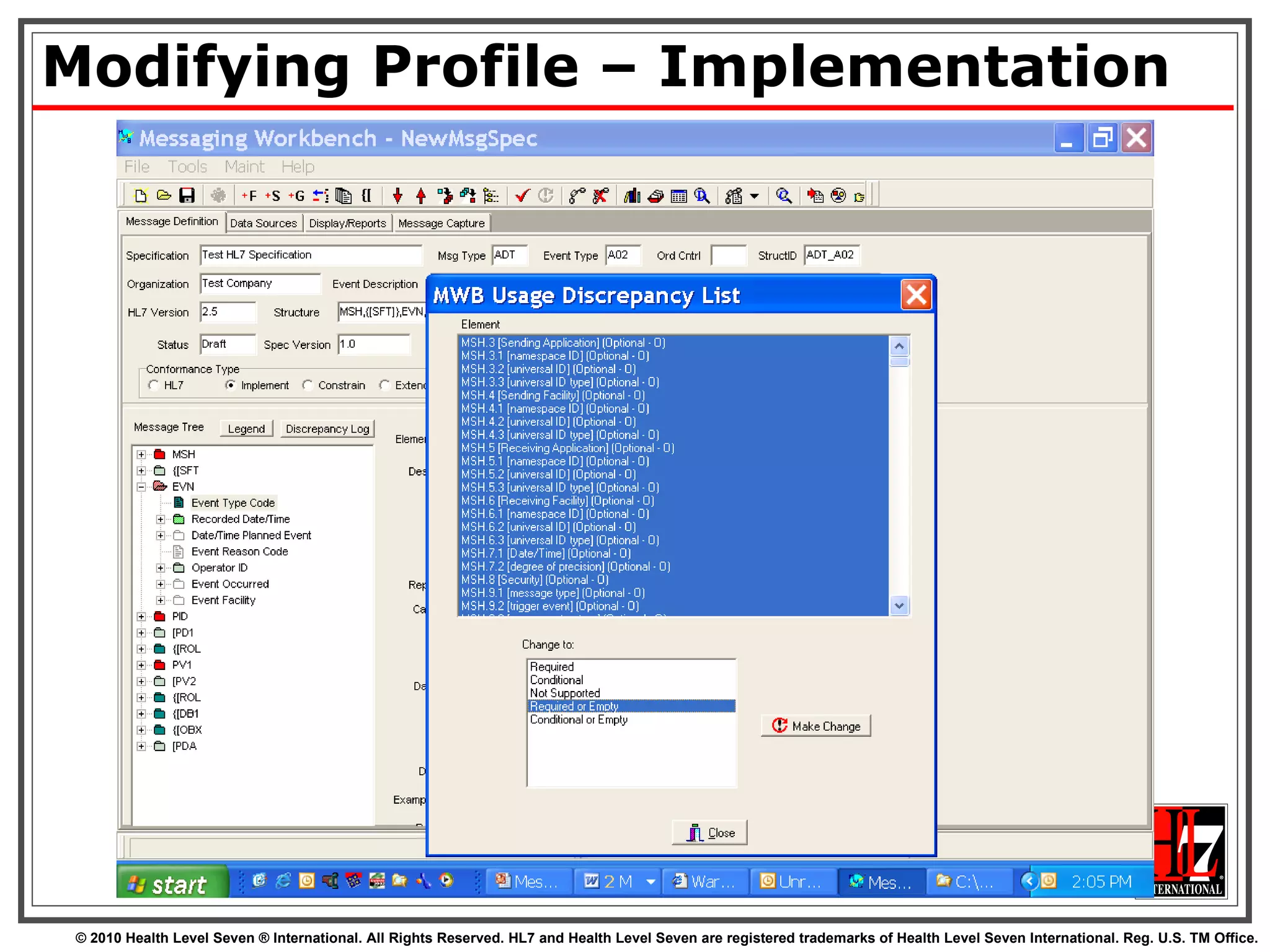The height and width of the screenshot is (952, 1270).
Task: Switch to the Data Sources tab
Action: (264, 223)
